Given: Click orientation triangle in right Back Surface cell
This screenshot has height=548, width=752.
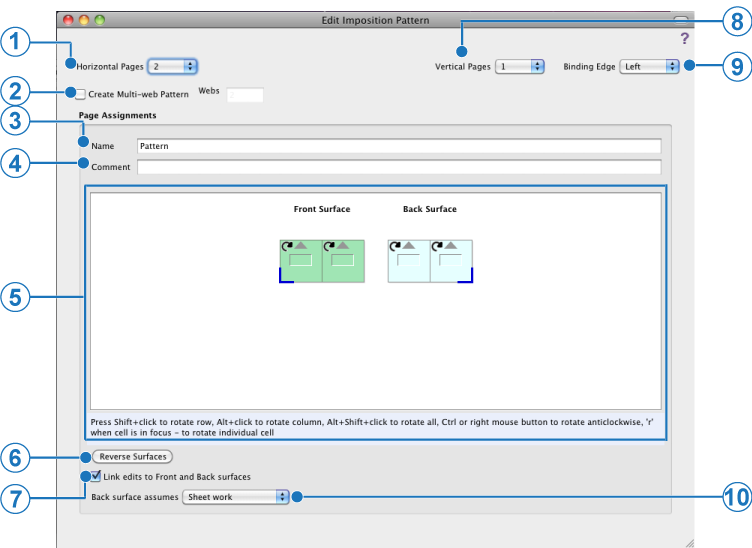Looking at the screenshot, I should click(x=452, y=245).
